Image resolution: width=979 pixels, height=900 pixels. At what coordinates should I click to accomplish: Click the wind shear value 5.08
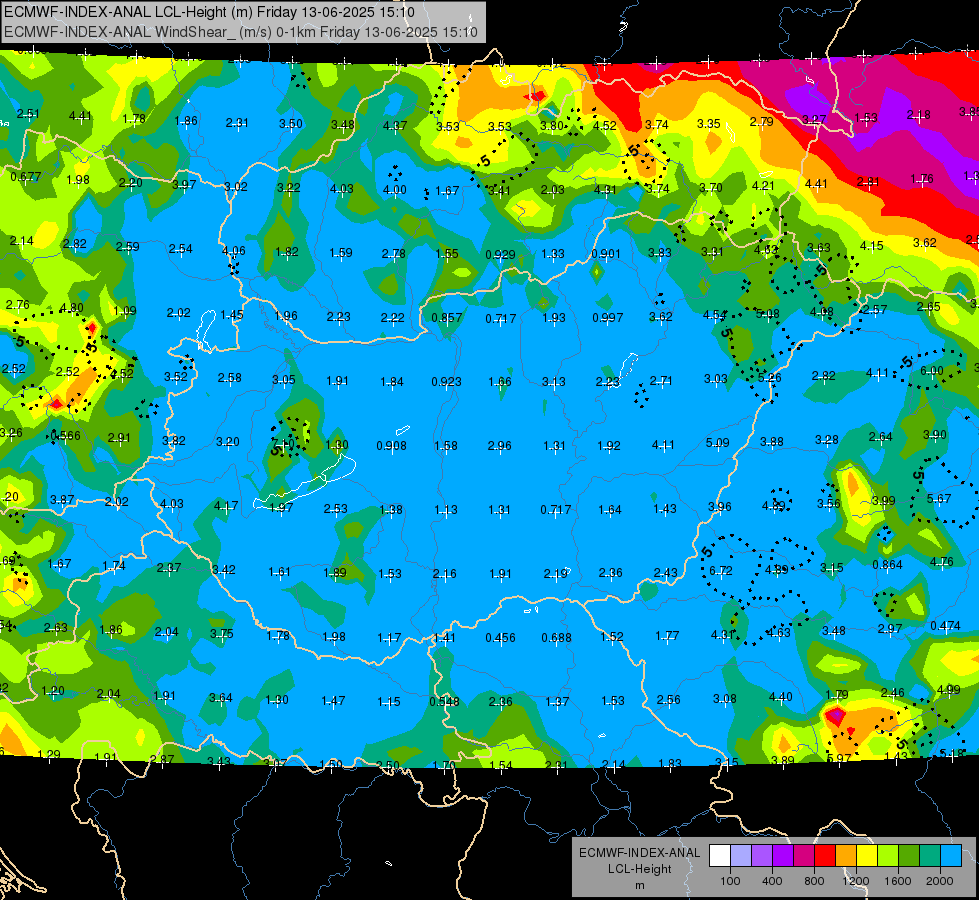[x=767, y=313]
